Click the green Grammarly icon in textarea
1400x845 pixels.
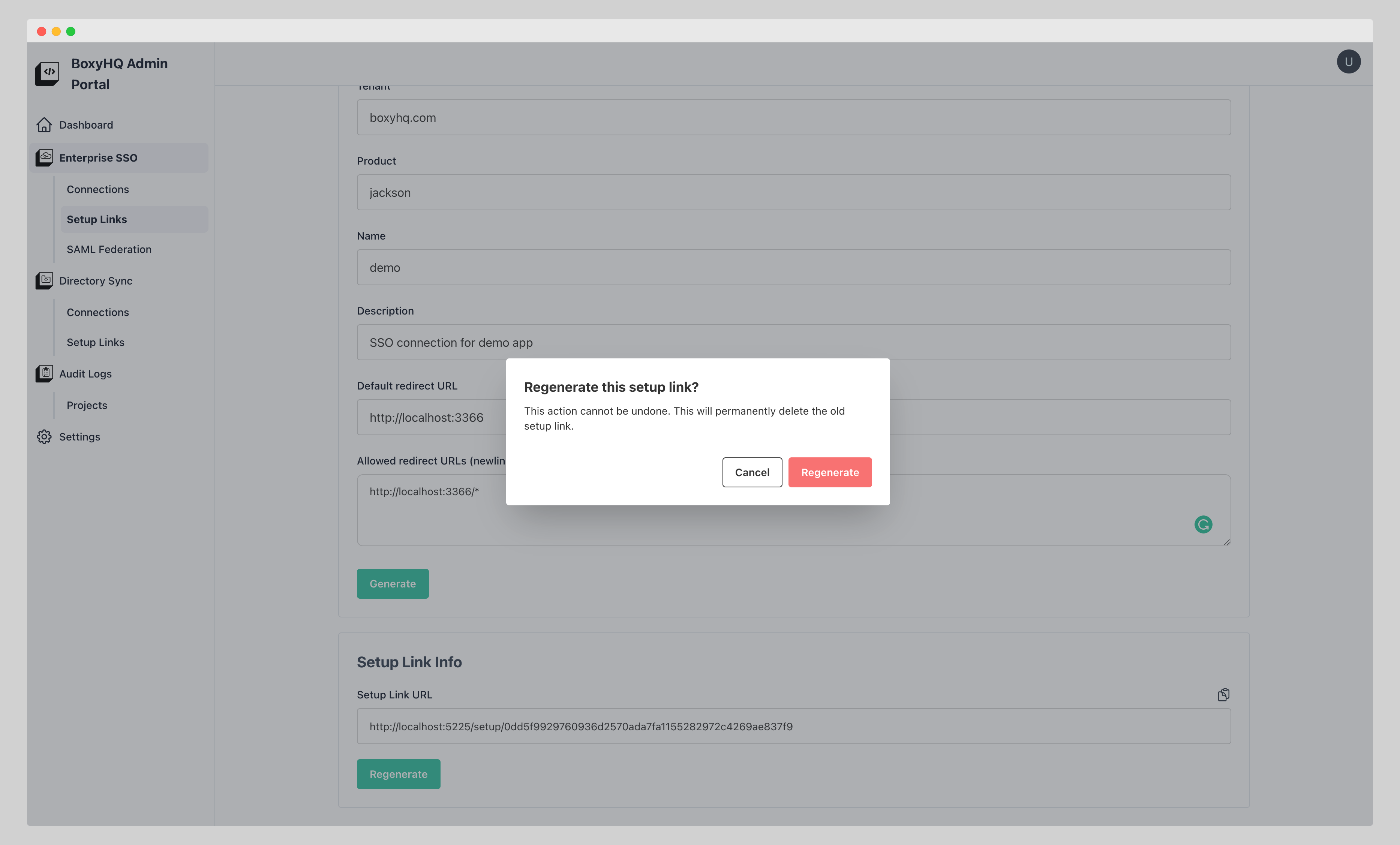pyautogui.click(x=1203, y=524)
